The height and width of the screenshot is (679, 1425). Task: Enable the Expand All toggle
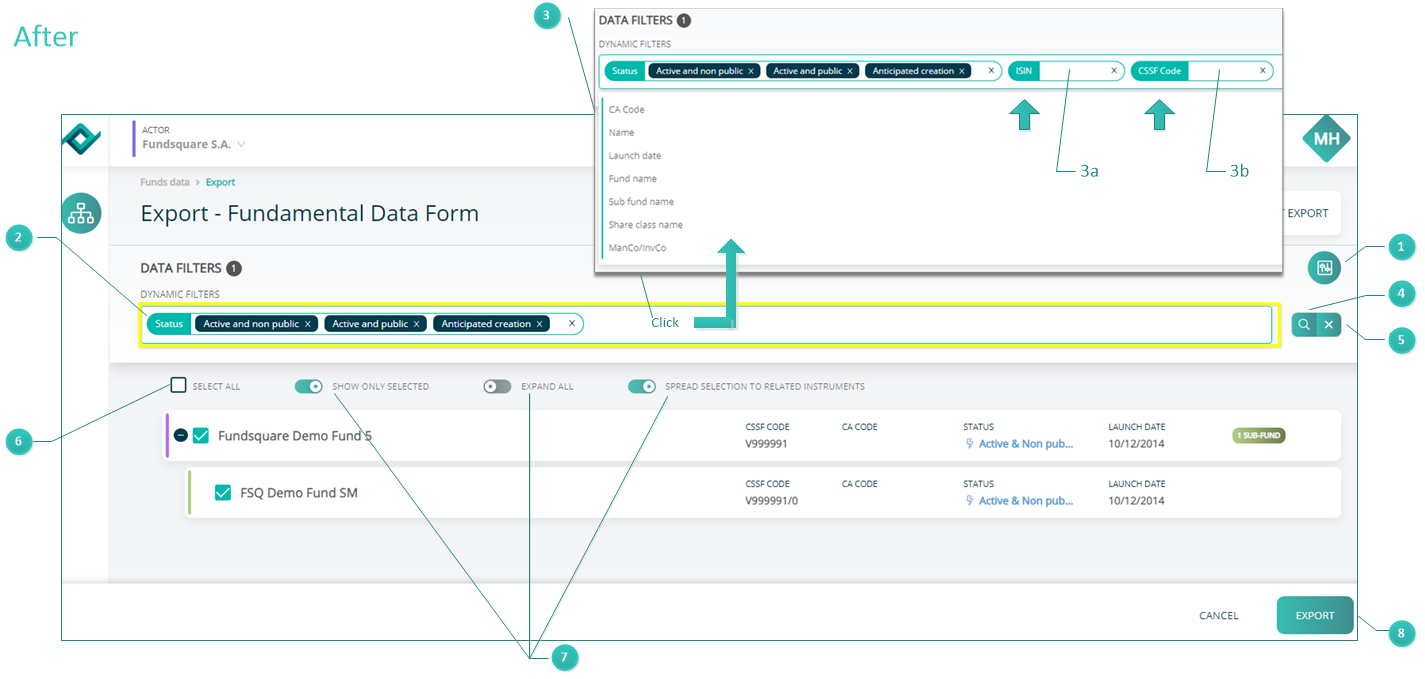click(x=497, y=386)
